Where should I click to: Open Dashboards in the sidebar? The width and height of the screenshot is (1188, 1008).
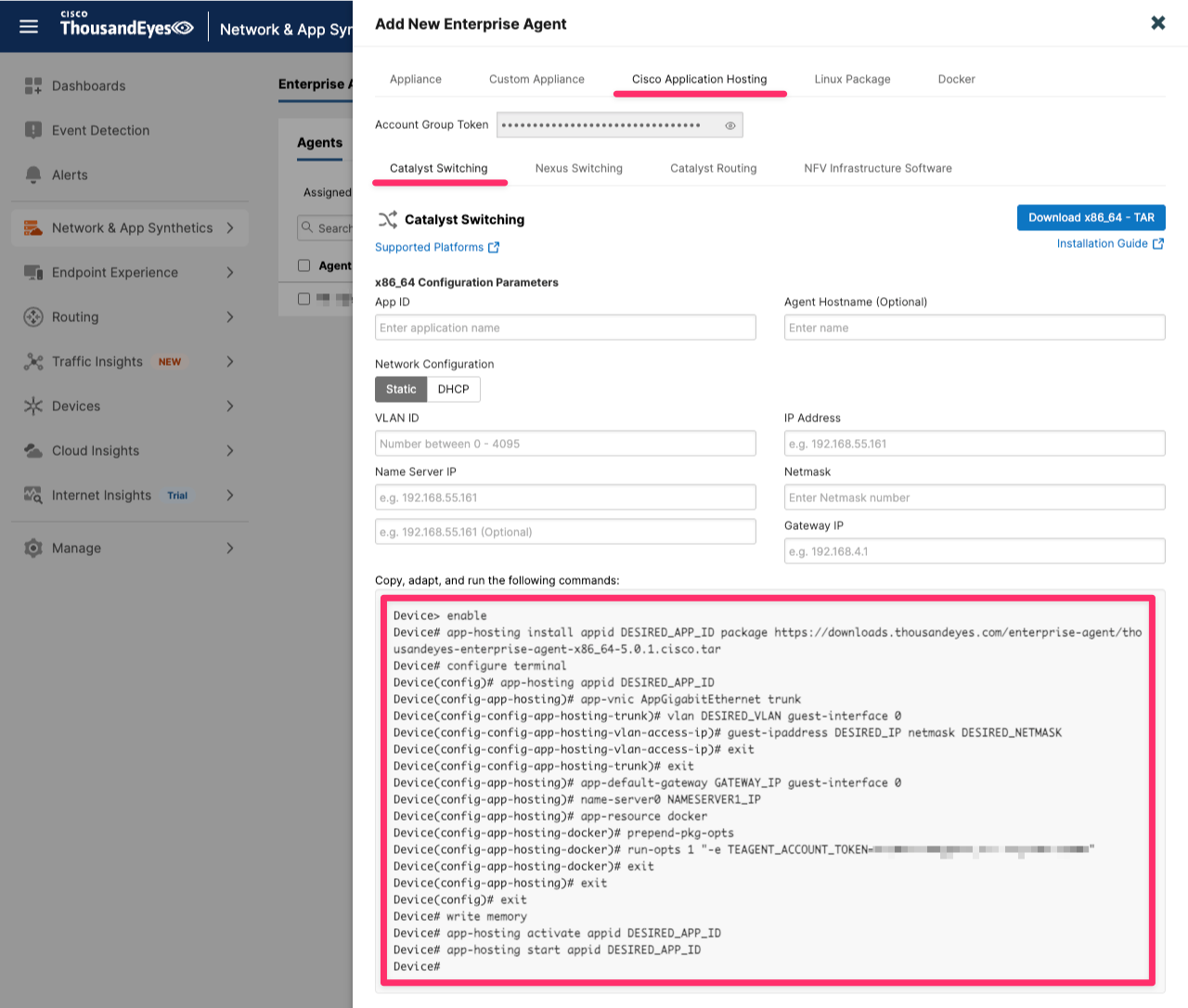point(88,85)
